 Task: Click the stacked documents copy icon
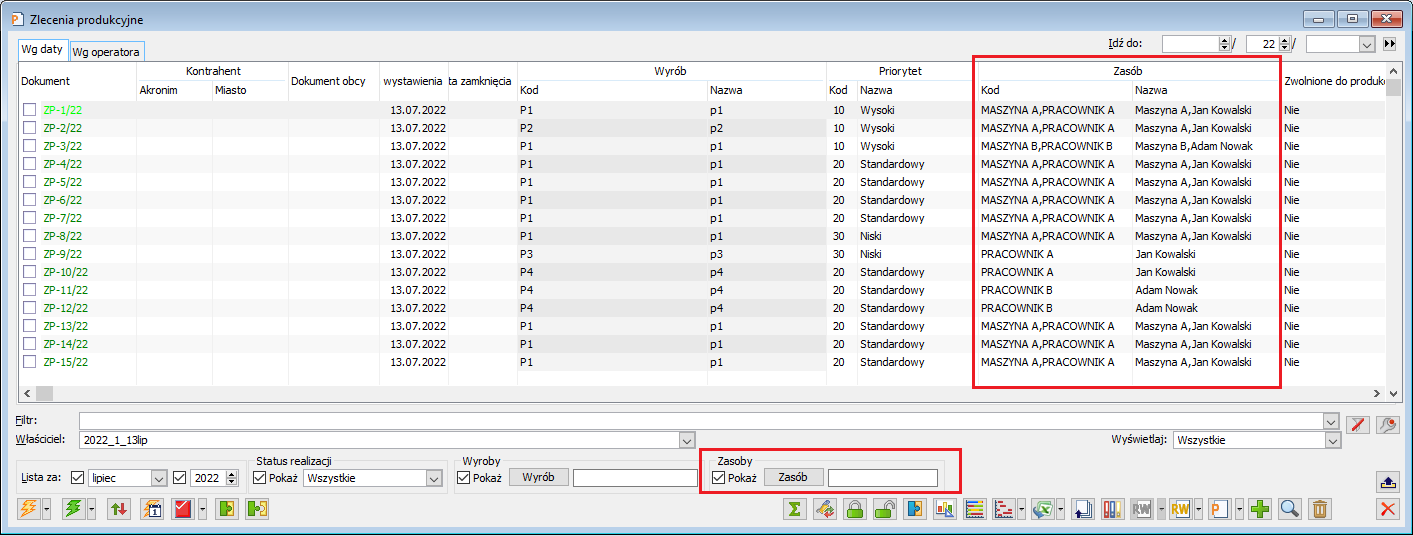coord(1081,509)
